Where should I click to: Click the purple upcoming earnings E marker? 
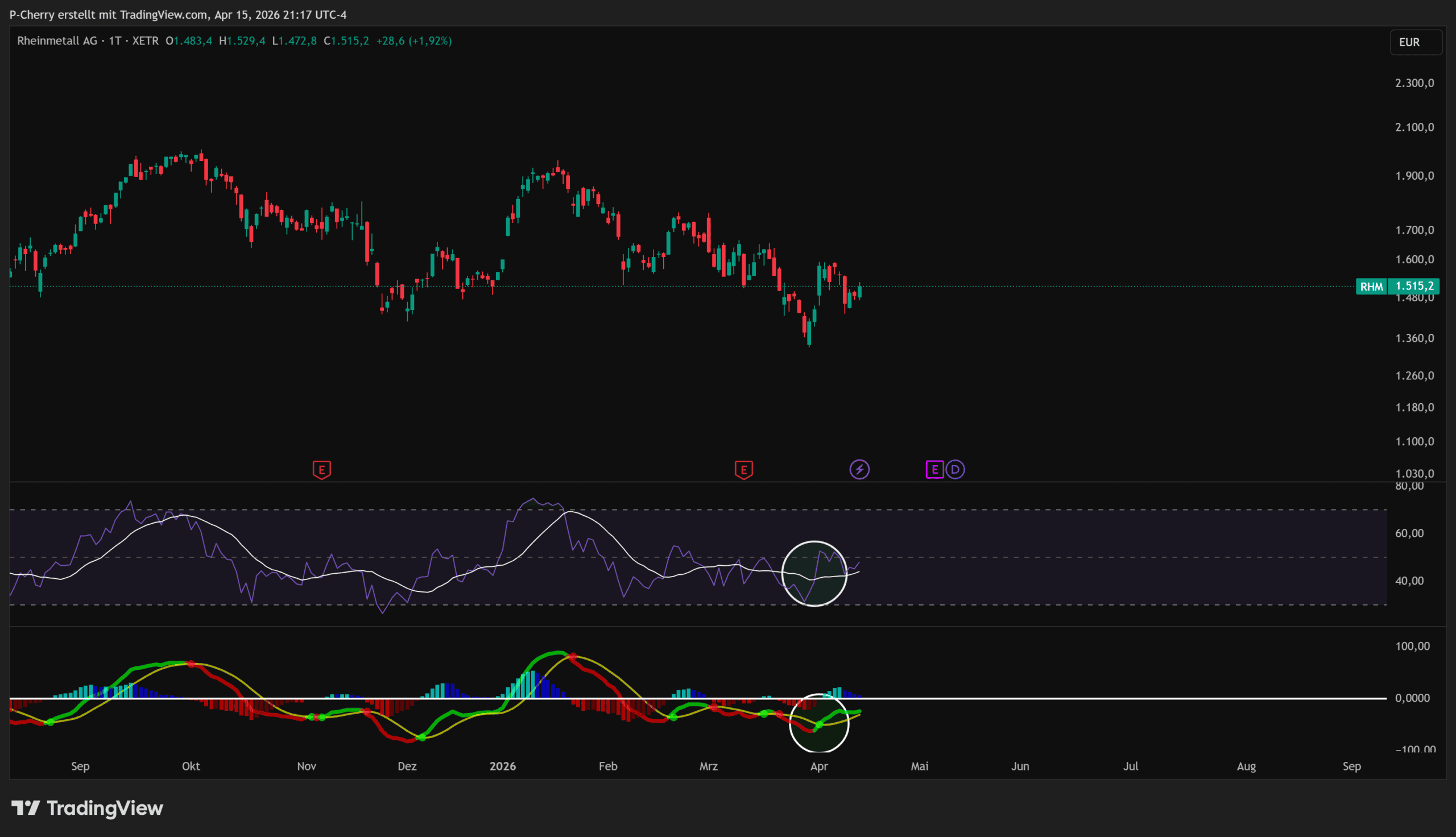[x=934, y=470]
